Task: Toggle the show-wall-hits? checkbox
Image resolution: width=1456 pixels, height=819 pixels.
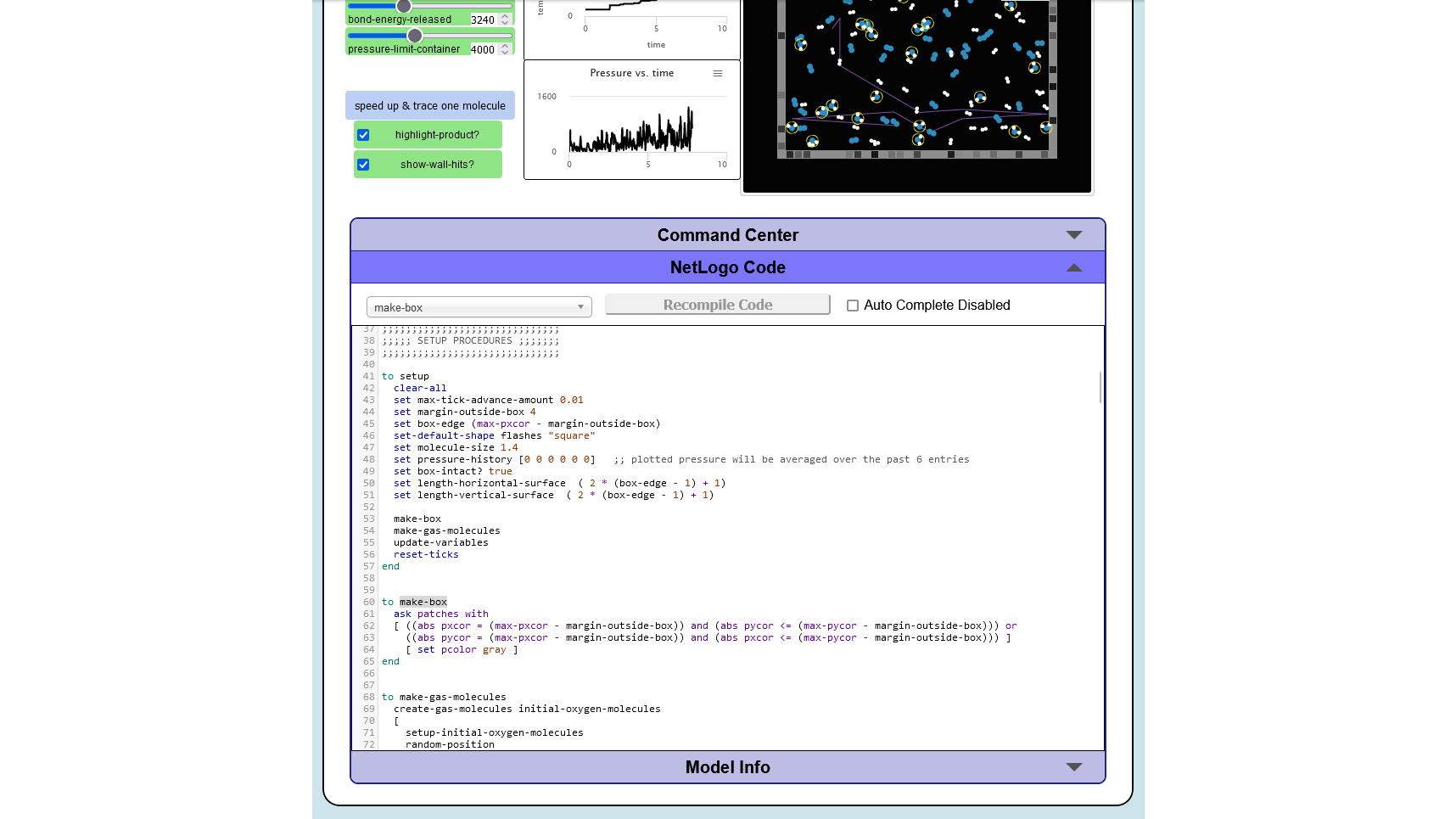Action: coord(363,165)
